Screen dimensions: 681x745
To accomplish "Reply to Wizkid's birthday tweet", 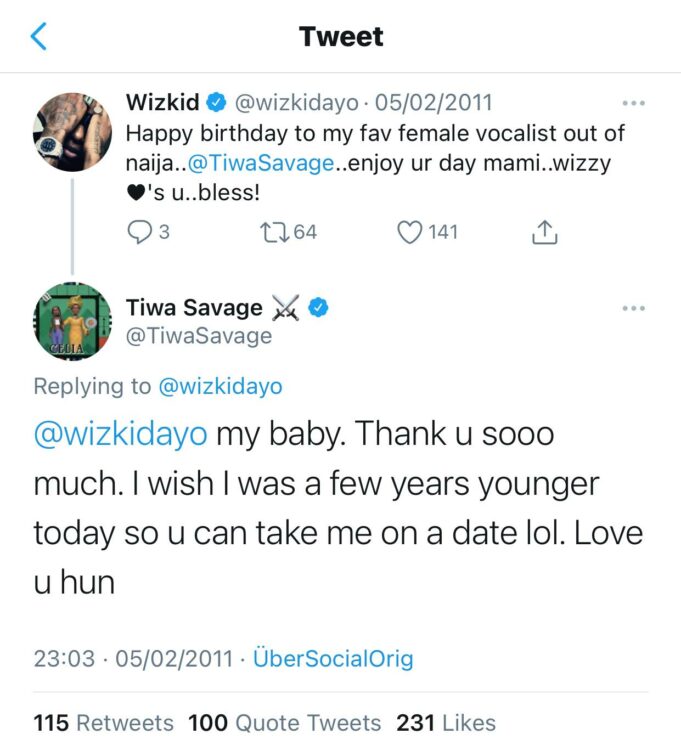I will click(x=138, y=232).
